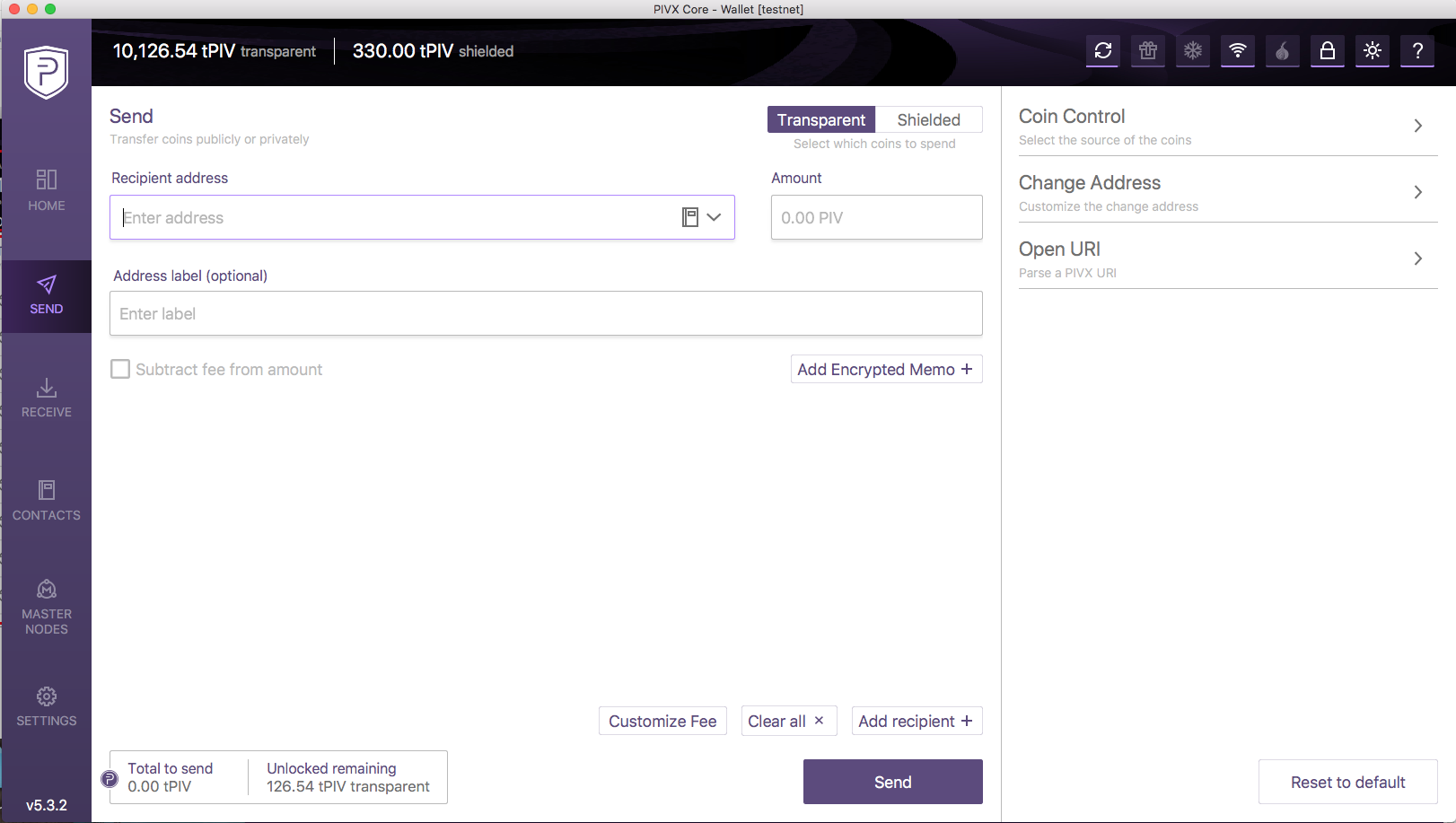Click the v5.3.2 version label

[47, 805]
